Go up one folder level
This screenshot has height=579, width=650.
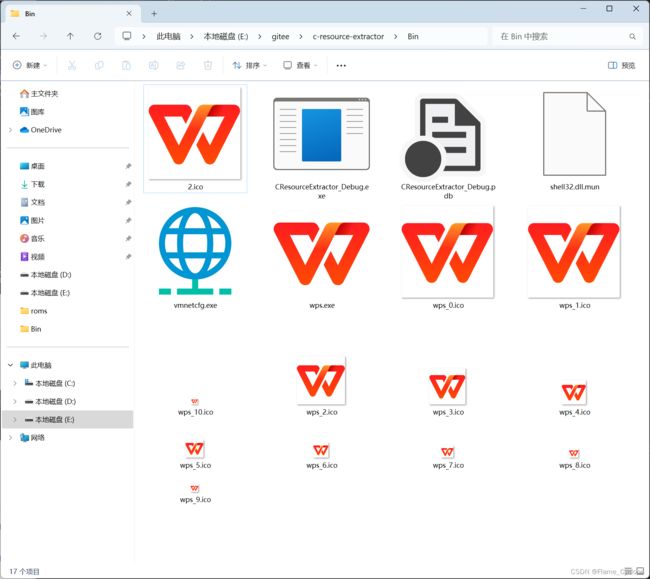point(70,36)
